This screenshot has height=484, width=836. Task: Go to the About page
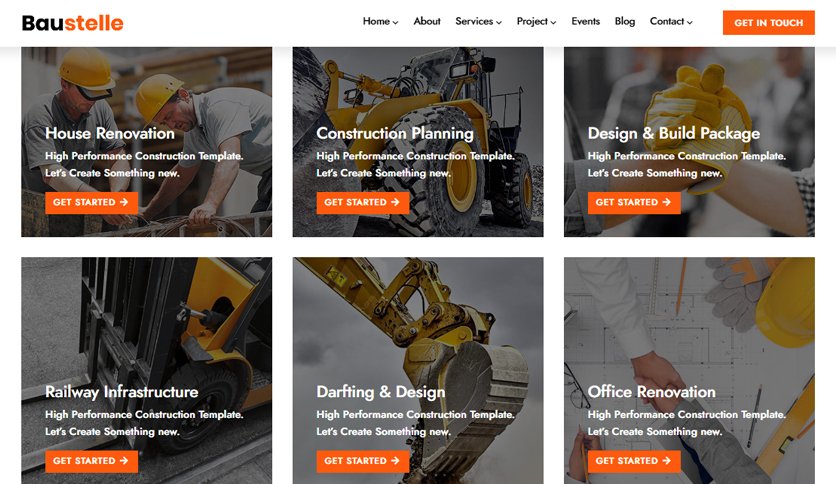[427, 21]
